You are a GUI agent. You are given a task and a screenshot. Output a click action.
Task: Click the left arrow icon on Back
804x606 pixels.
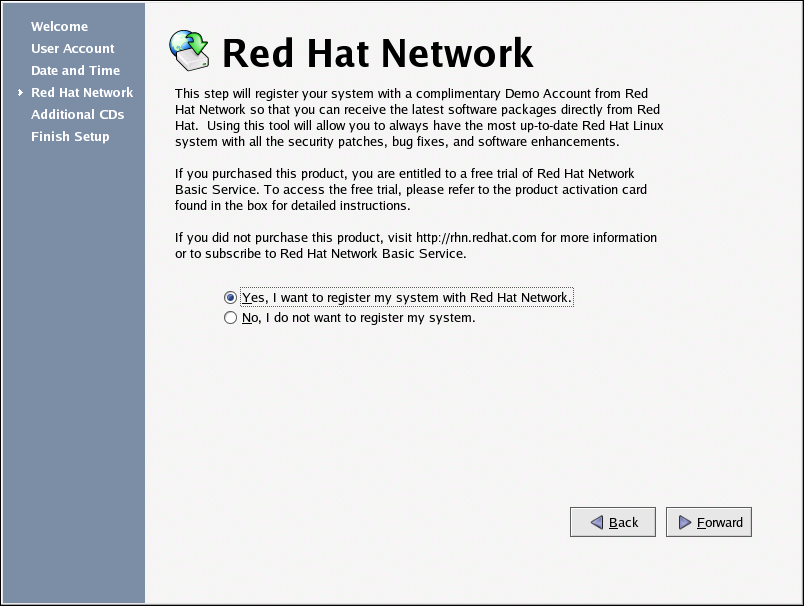[596, 522]
